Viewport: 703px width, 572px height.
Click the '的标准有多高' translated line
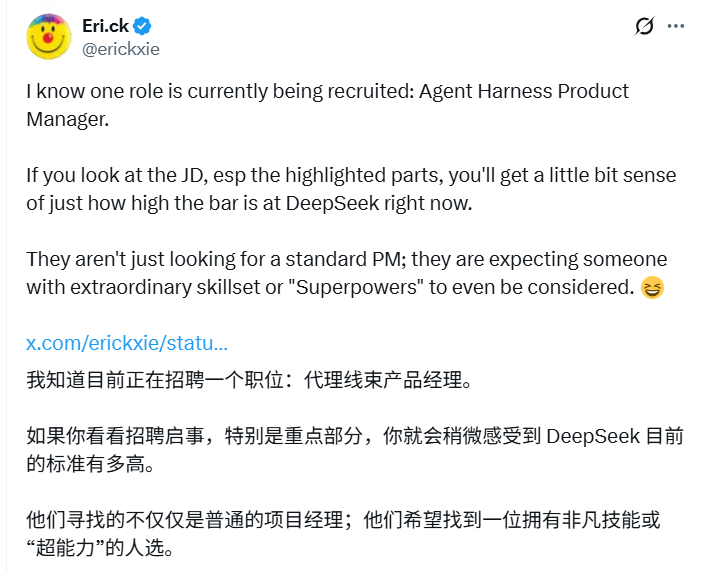91,464
